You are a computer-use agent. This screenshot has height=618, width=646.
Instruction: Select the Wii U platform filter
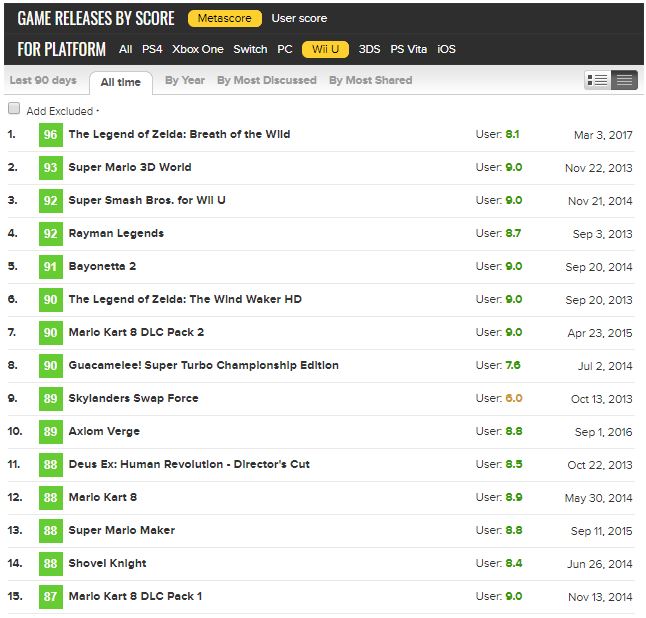tap(325, 48)
